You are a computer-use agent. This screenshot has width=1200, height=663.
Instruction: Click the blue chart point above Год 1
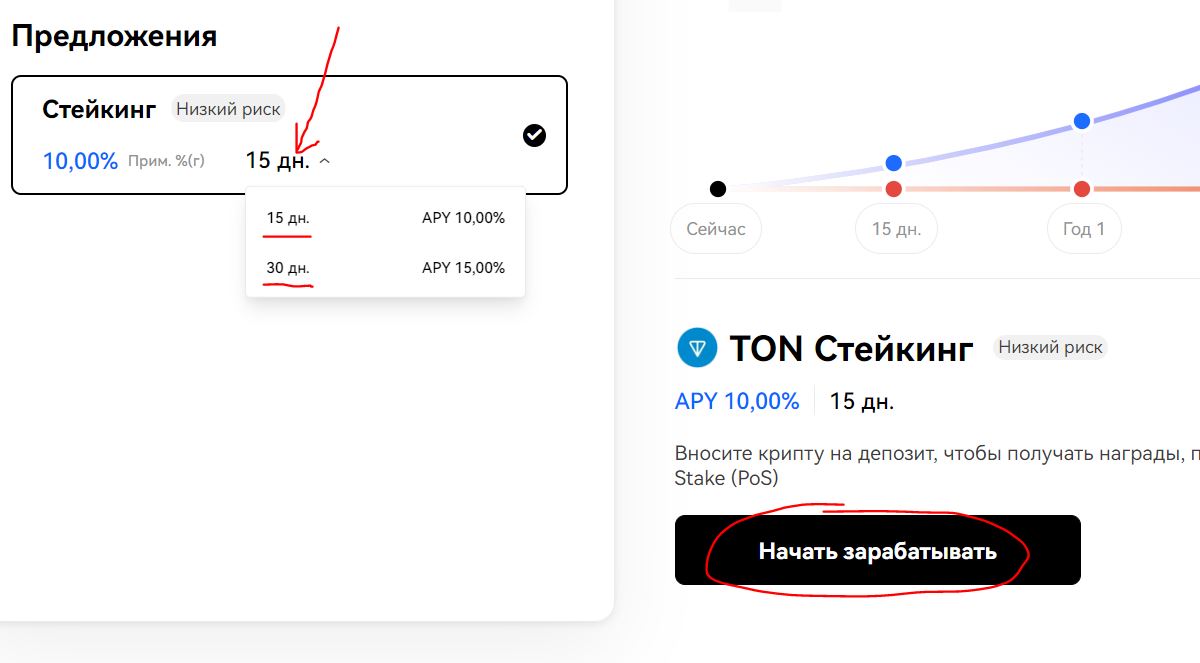tap(1082, 121)
